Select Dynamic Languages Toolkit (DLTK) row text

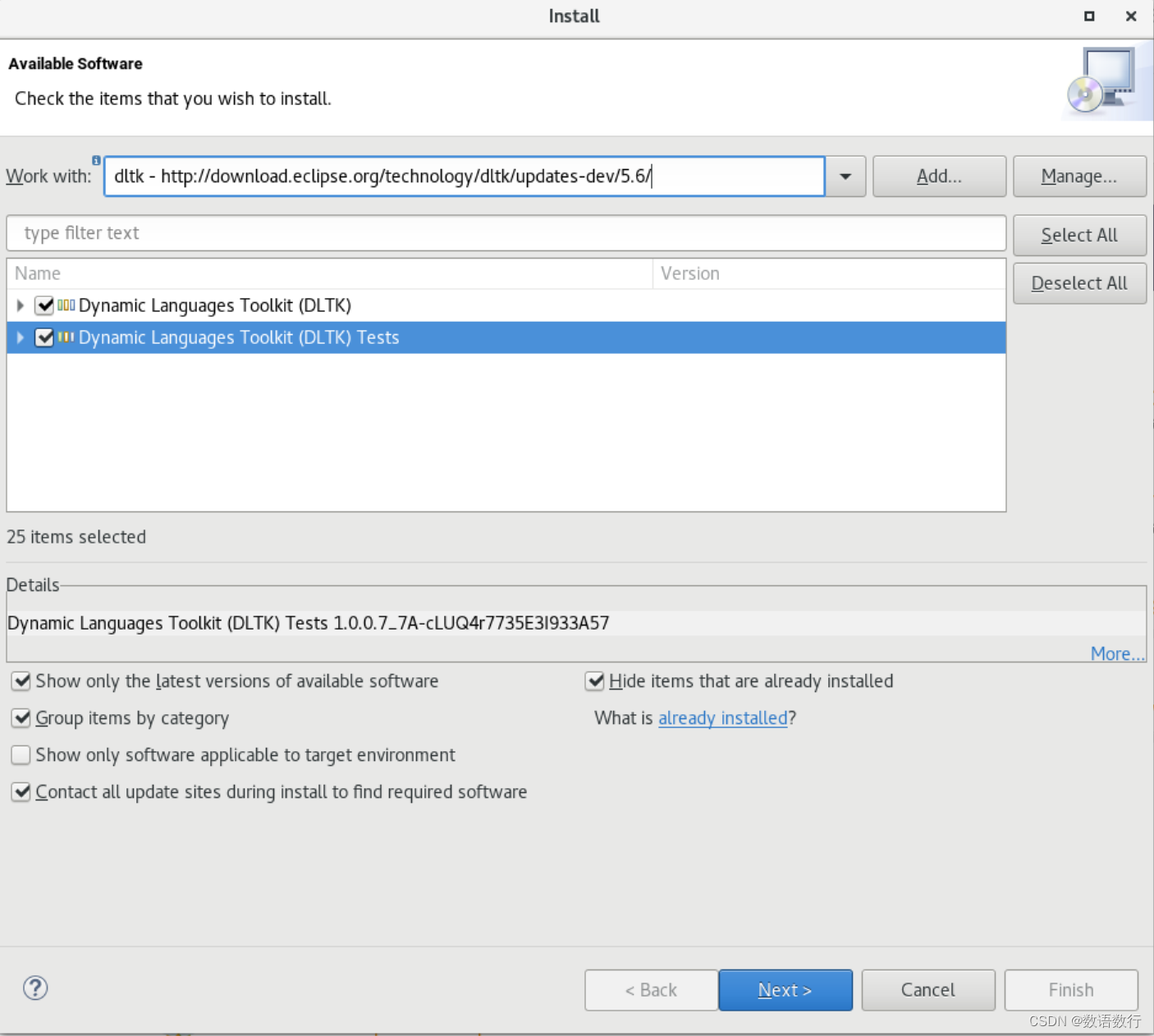(x=215, y=305)
